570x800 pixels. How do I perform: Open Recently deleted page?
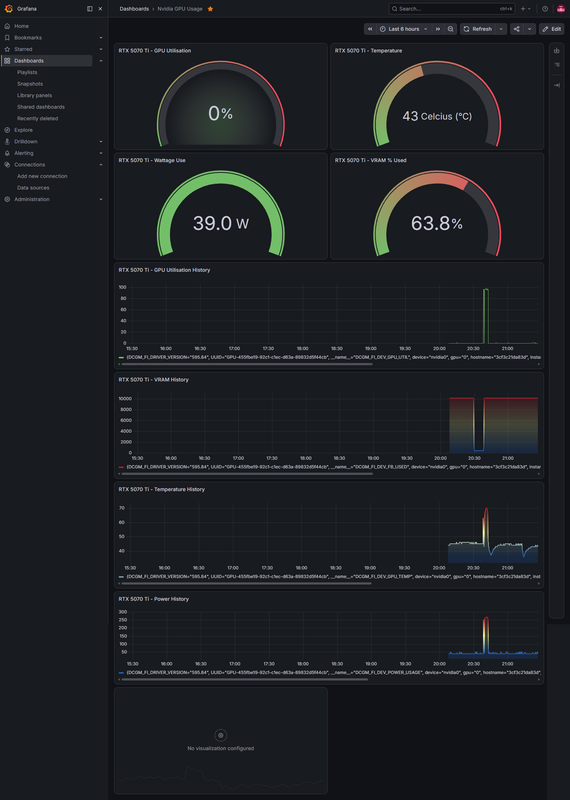pos(38,118)
